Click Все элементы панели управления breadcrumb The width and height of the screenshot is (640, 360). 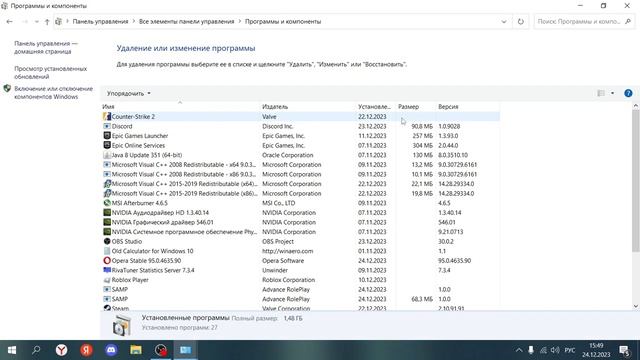(x=187, y=22)
